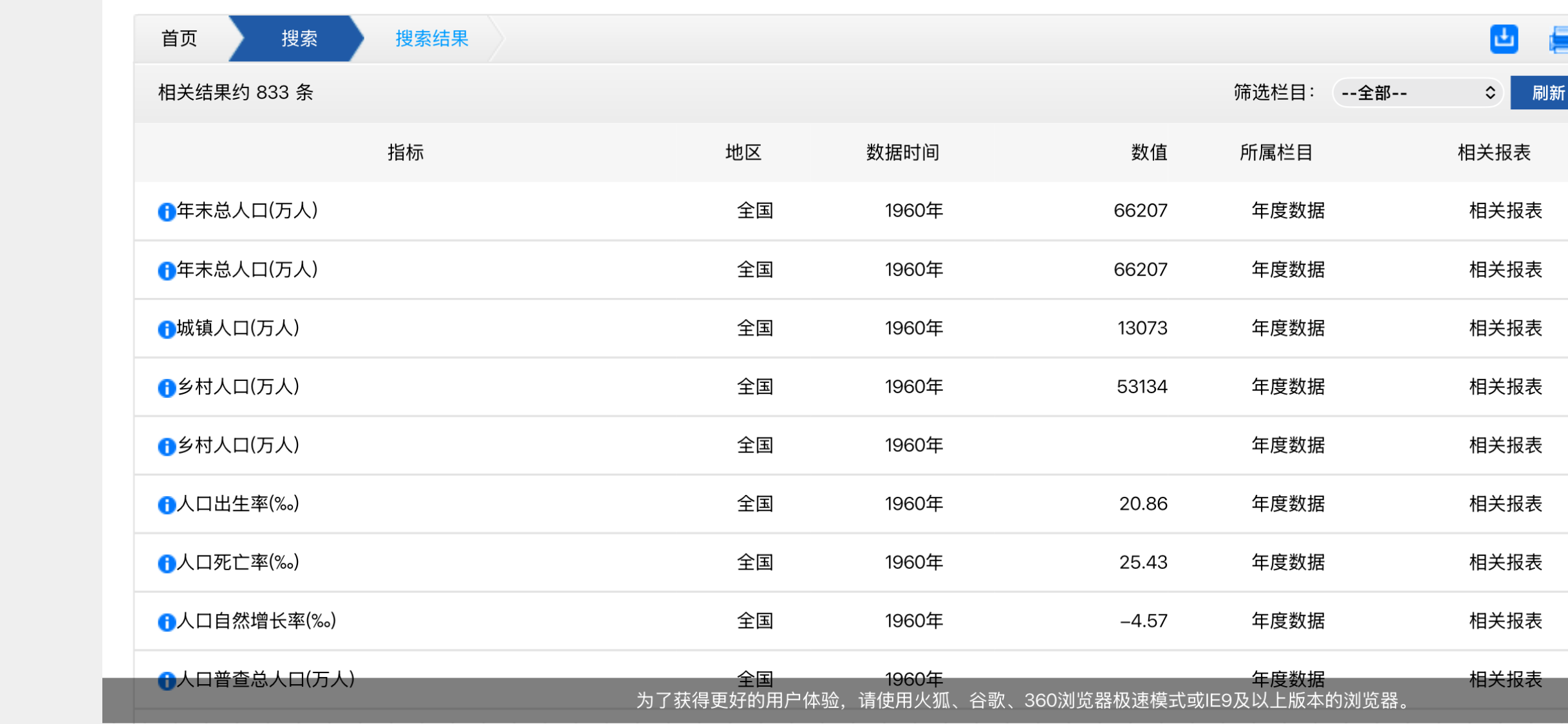Click the 人口死亡率(‰) indicator name
1568x724 pixels.
click(238, 562)
